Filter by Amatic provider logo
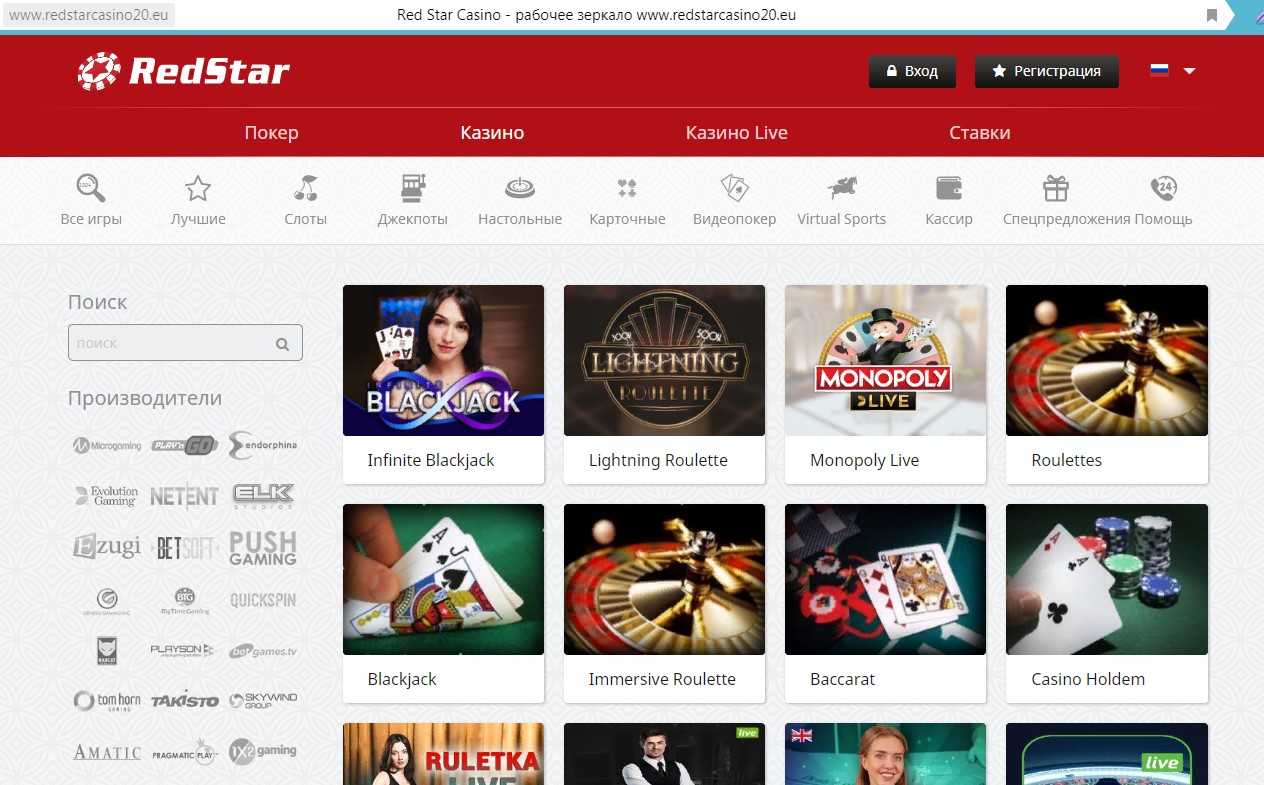 coord(107,752)
